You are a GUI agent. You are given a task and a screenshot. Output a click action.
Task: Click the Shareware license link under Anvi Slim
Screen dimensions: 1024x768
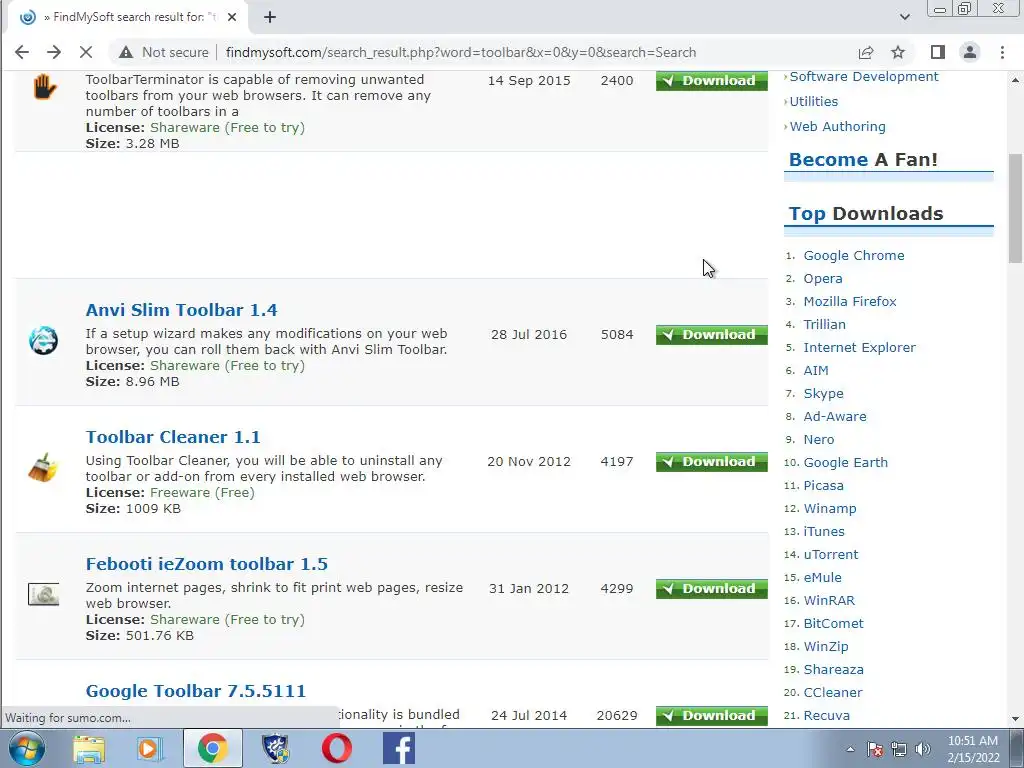point(227,366)
